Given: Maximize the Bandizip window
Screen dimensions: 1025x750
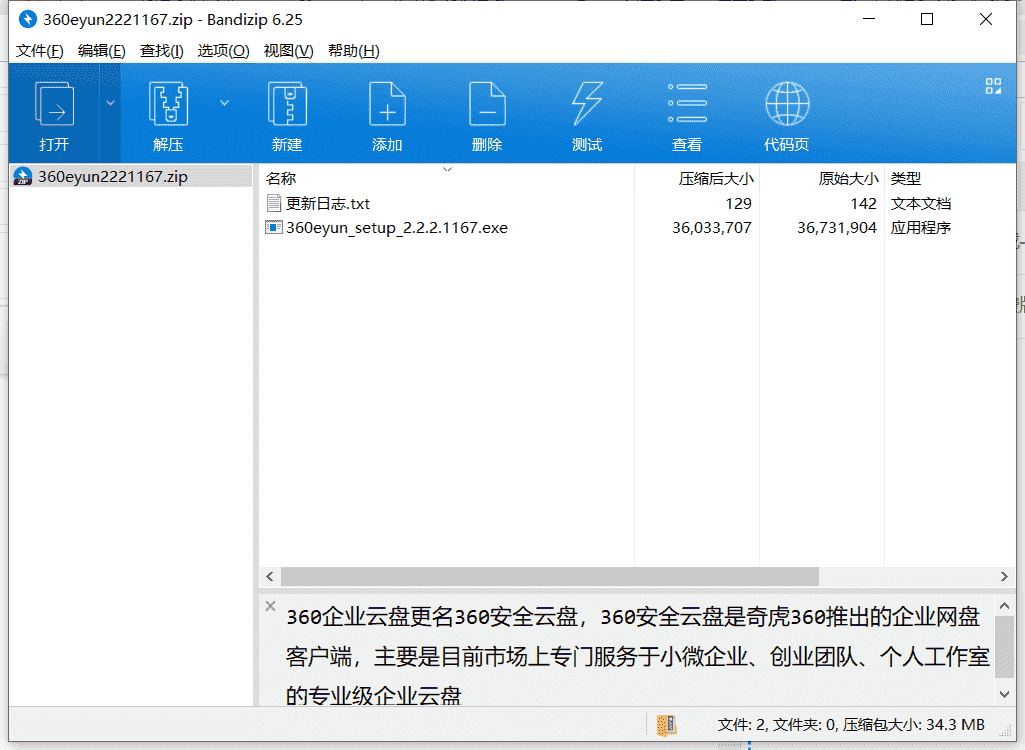Looking at the screenshot, I should pos(927,19).
